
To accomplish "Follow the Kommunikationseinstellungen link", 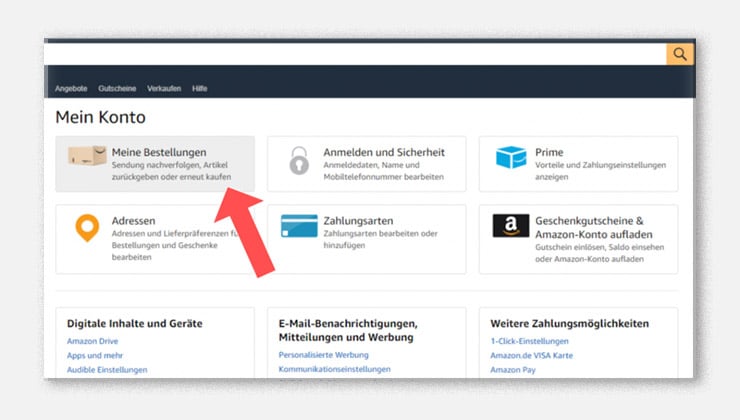I will (335, 369).
